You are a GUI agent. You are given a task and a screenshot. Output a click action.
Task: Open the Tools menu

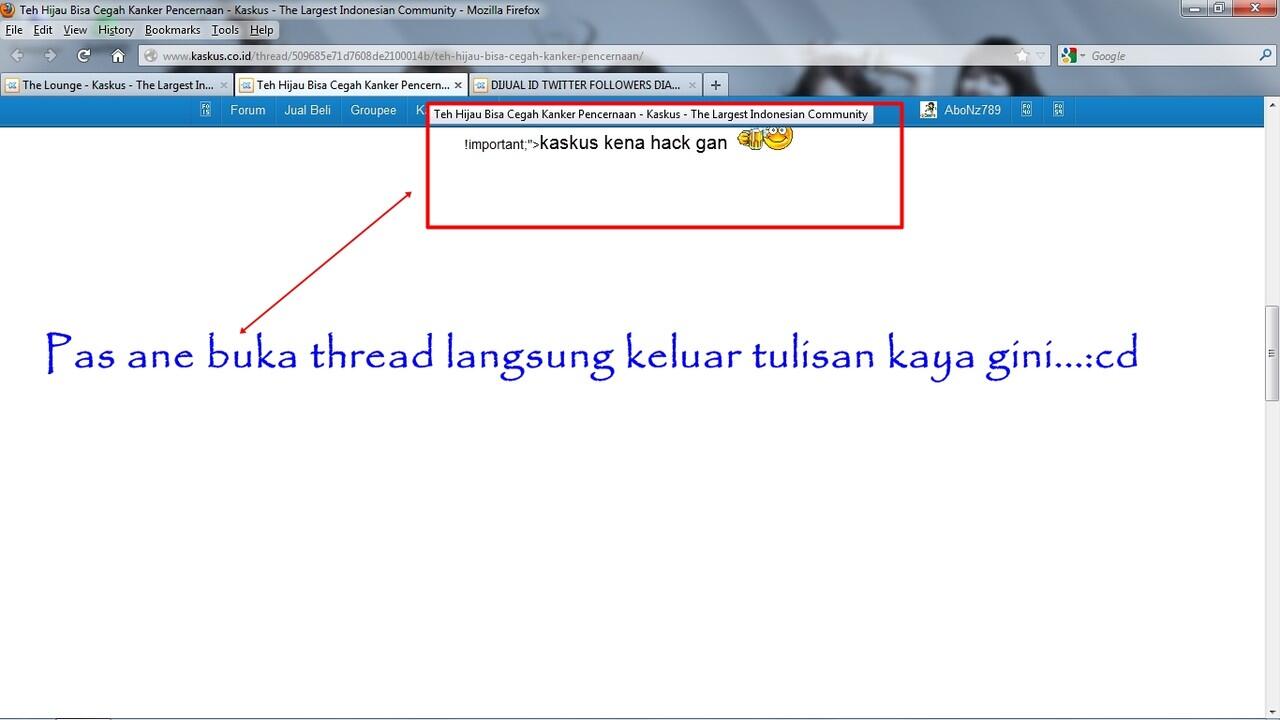click(225, 30)
